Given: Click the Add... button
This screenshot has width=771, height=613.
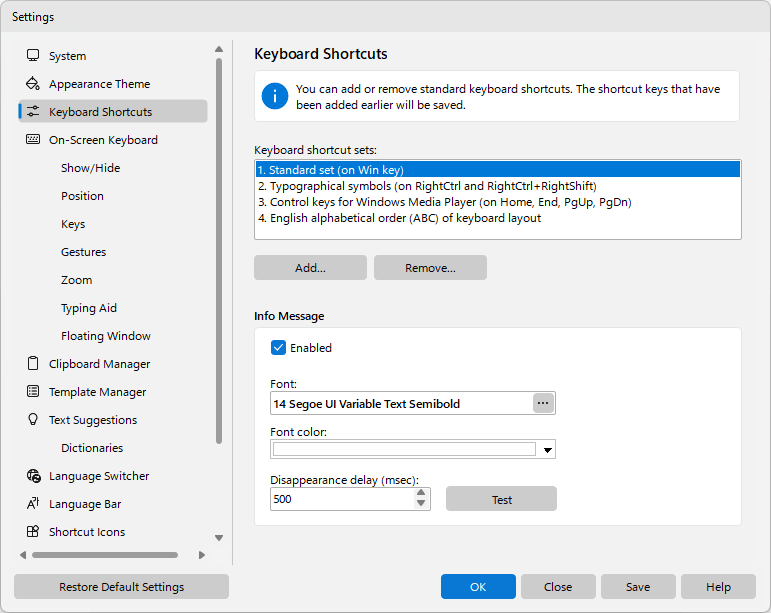Looking at the screenshot, I should tap(310, 267).
